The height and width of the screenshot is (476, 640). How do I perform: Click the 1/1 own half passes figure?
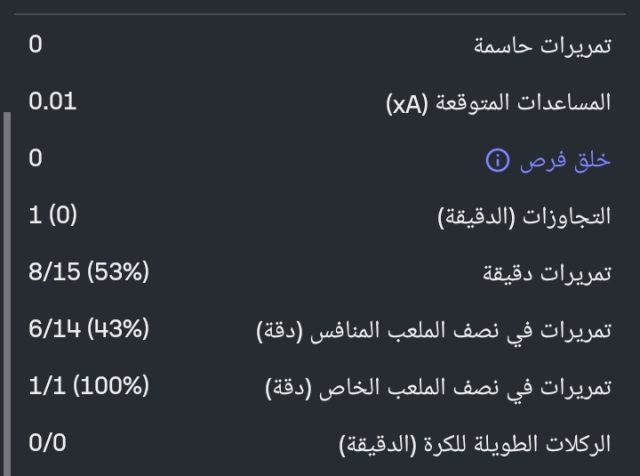pyautogui.click(x=46, y=386)
